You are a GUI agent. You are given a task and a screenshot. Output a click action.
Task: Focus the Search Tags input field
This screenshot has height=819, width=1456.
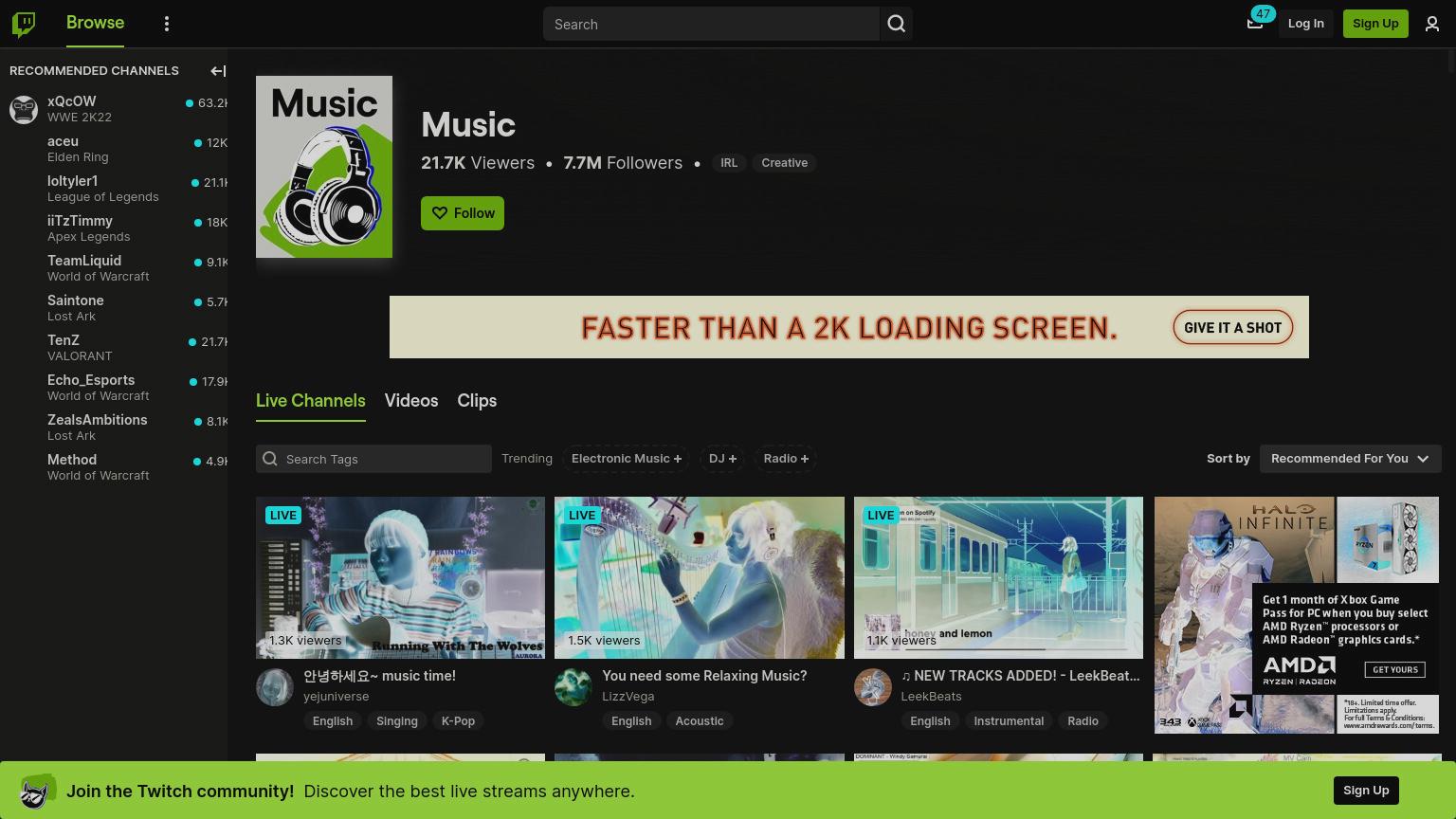pos(373,459)
